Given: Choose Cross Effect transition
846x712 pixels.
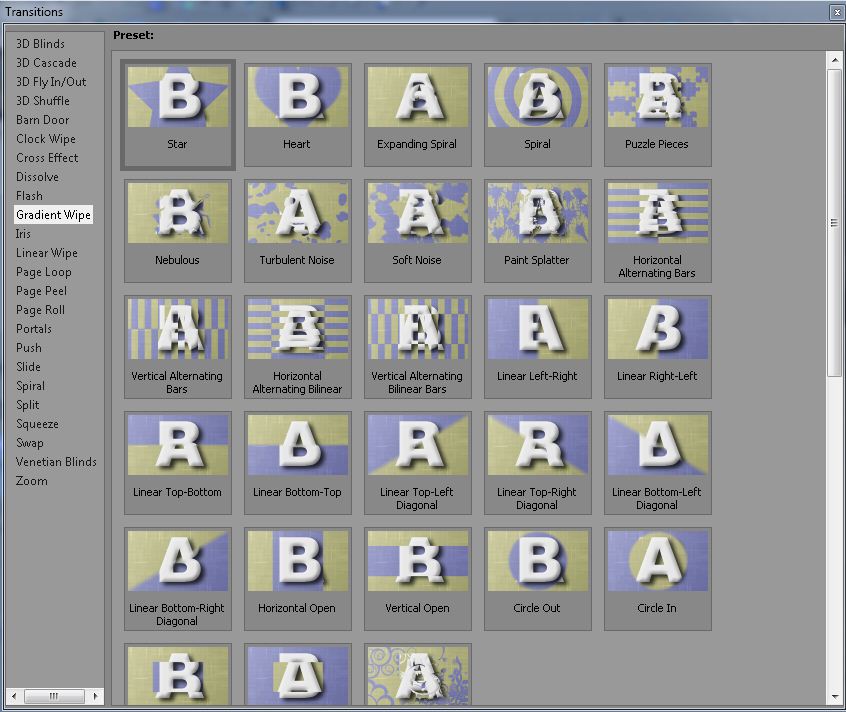Looking at the screenshot, I should coord(47,158).
